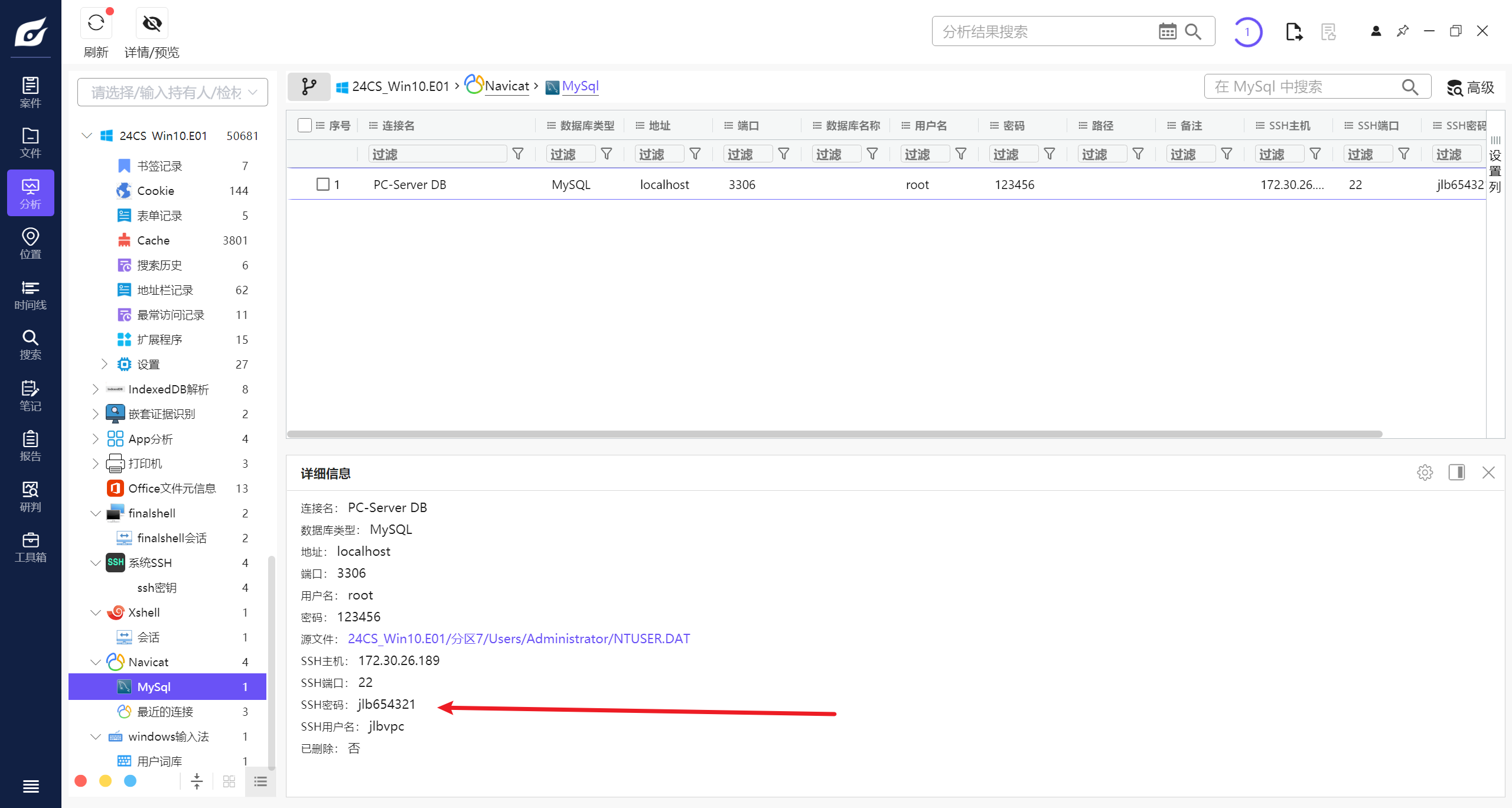
Task: Expand the IndexedDB解析 tree node
Action: (x=95, y=389)
